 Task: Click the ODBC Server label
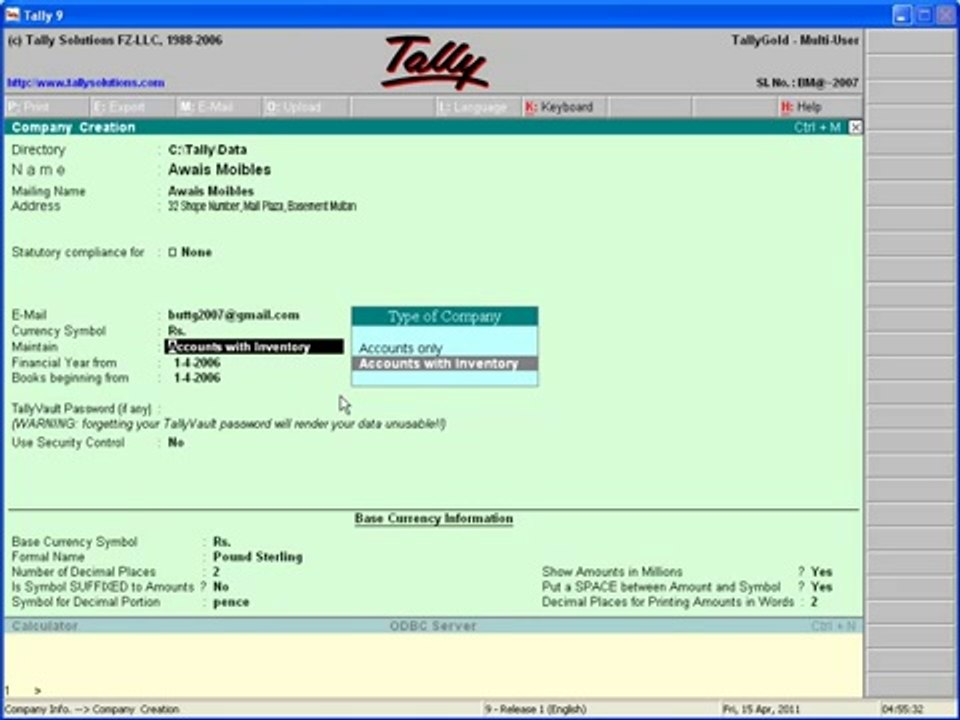pos(433,626)
